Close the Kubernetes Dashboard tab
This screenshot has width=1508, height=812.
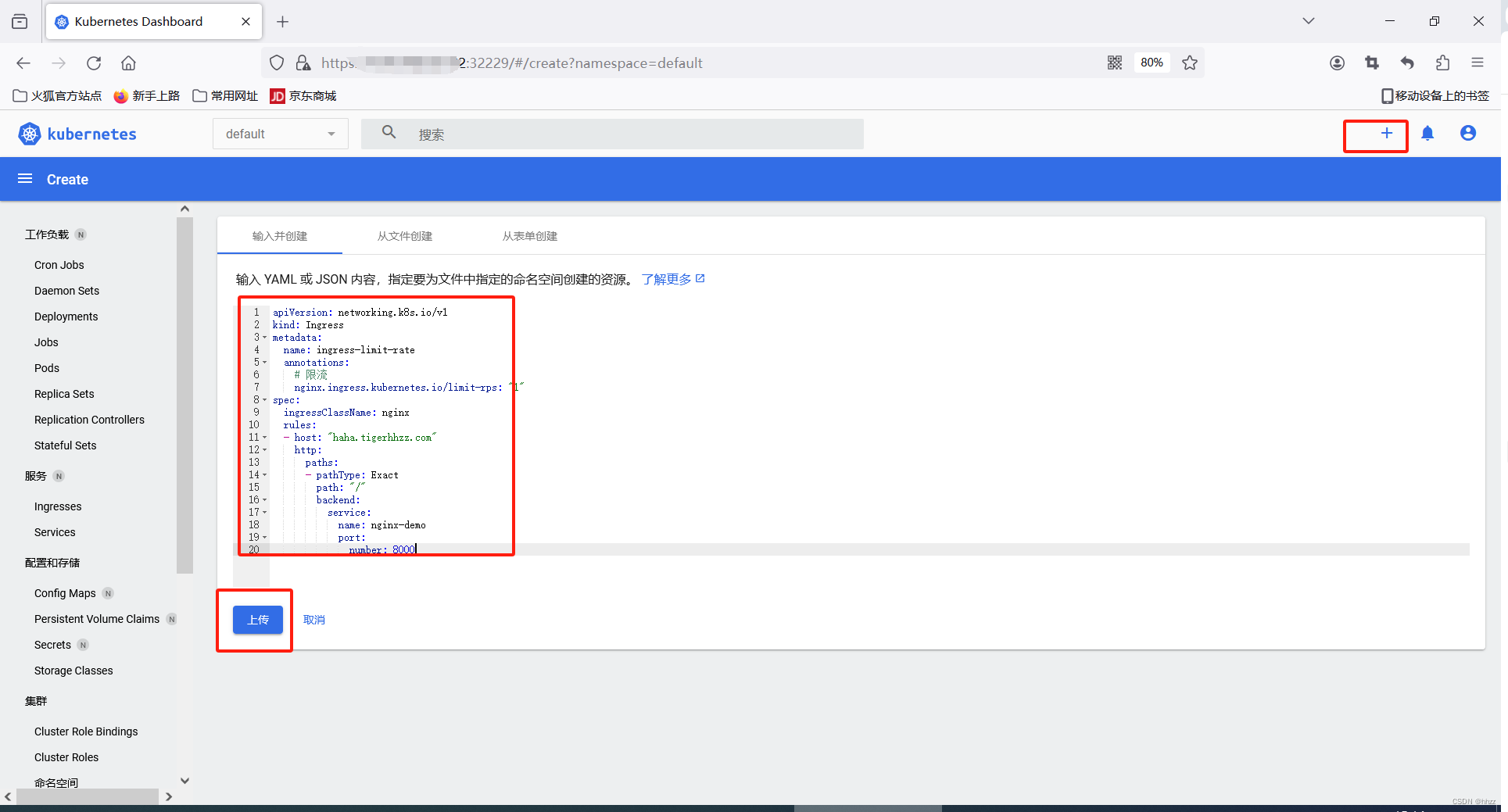coord(245,22)
